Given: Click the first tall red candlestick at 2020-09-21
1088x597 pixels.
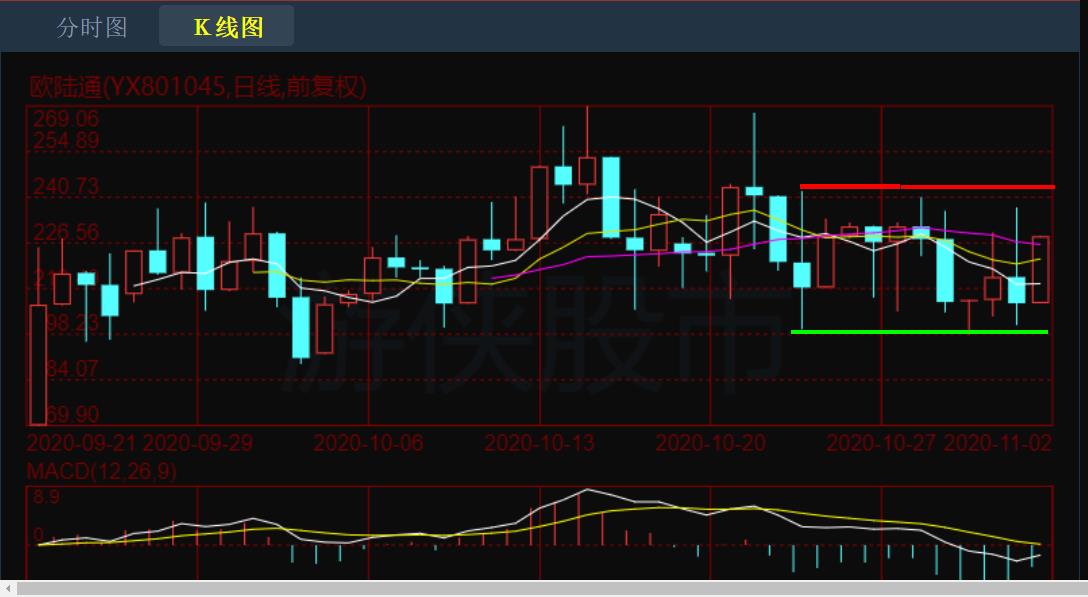Looking at the screenshot, I should [38, 364].
